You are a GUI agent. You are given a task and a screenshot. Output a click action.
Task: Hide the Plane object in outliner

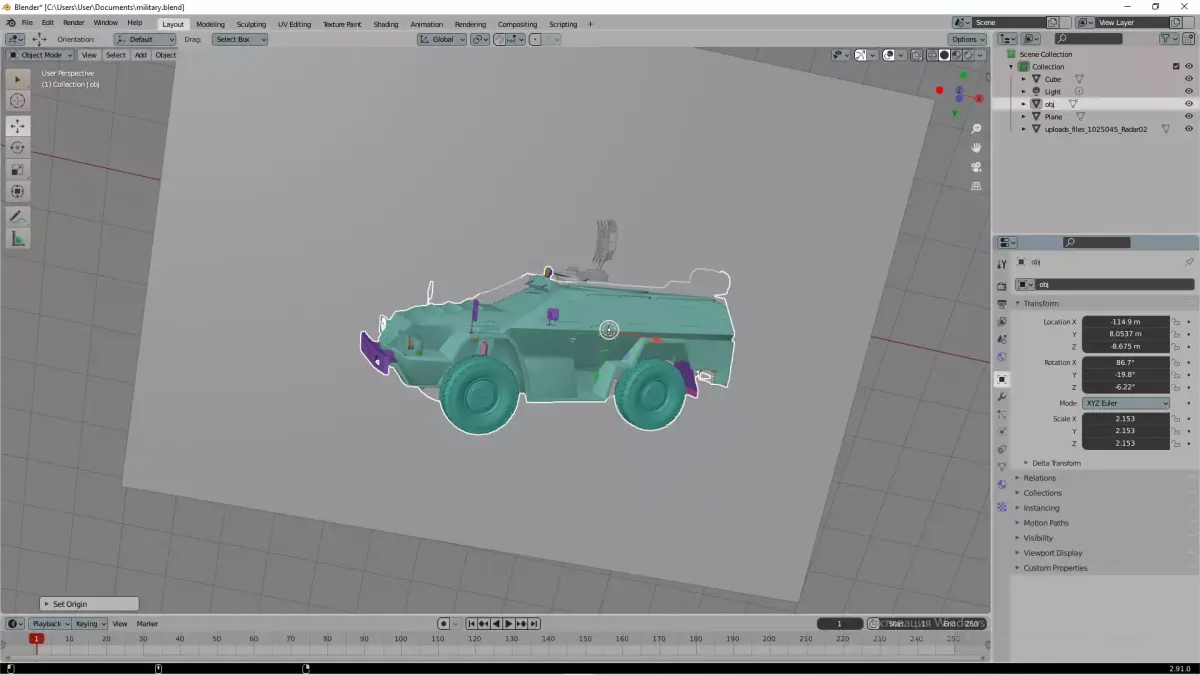(1189, 116)
